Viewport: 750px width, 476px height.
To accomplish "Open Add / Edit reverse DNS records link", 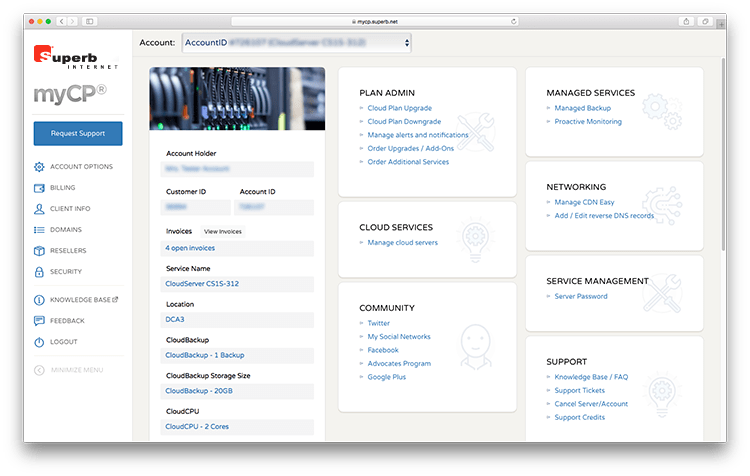I will (604, 216).
